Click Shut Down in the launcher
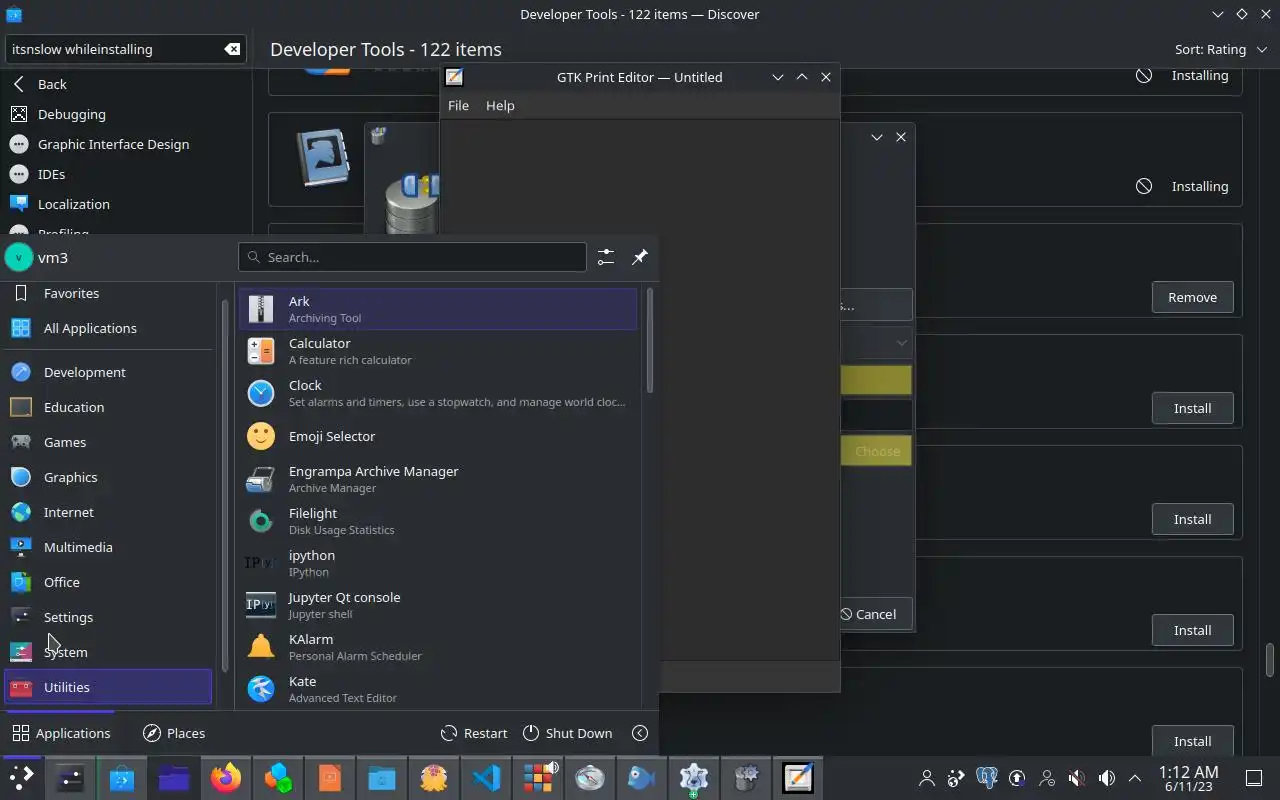The width and height of the screenshot is (1280, 800). pos(568,733)
